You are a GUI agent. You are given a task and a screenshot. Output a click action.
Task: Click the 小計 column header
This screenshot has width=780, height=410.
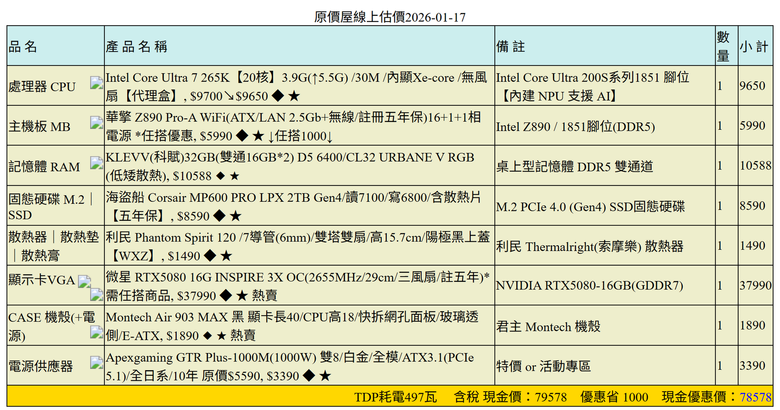click(754, 47)
